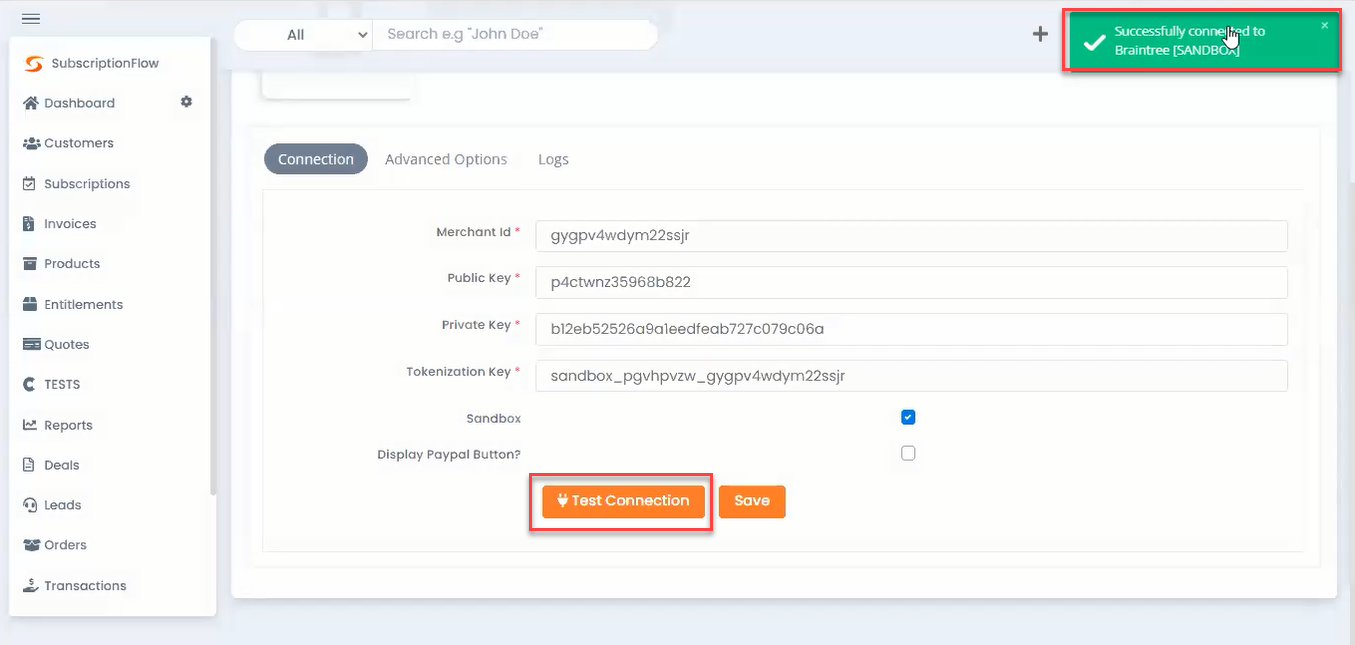Dismiss the Braintree success notification
Viewport: 1355px width, 645px height.
pos(1325,25)
